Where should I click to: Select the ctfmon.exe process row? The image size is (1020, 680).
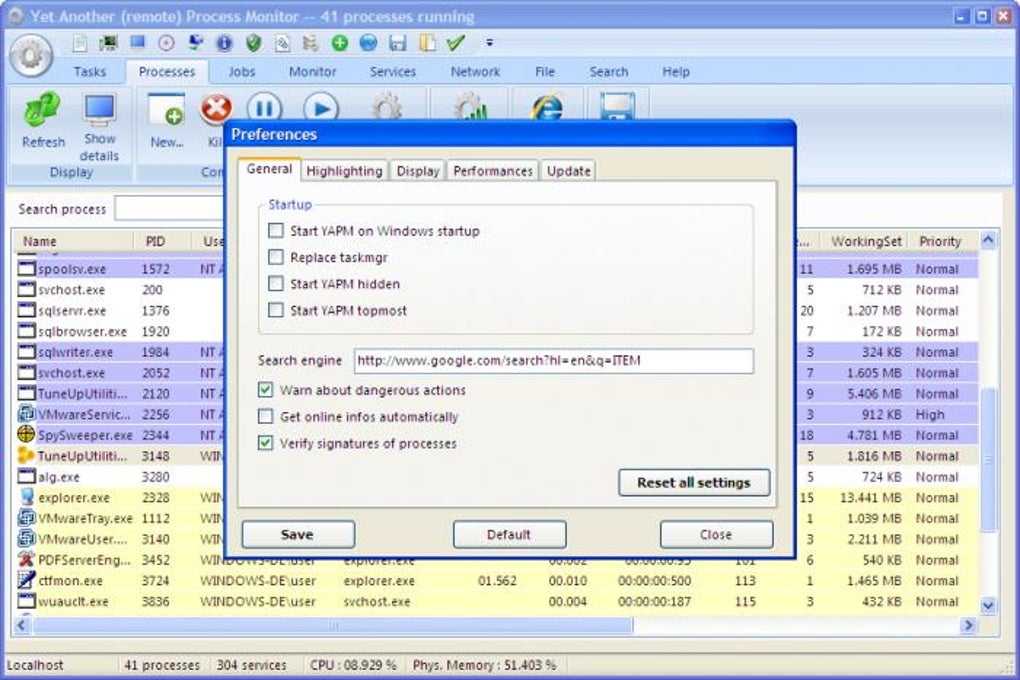(496, 580)
